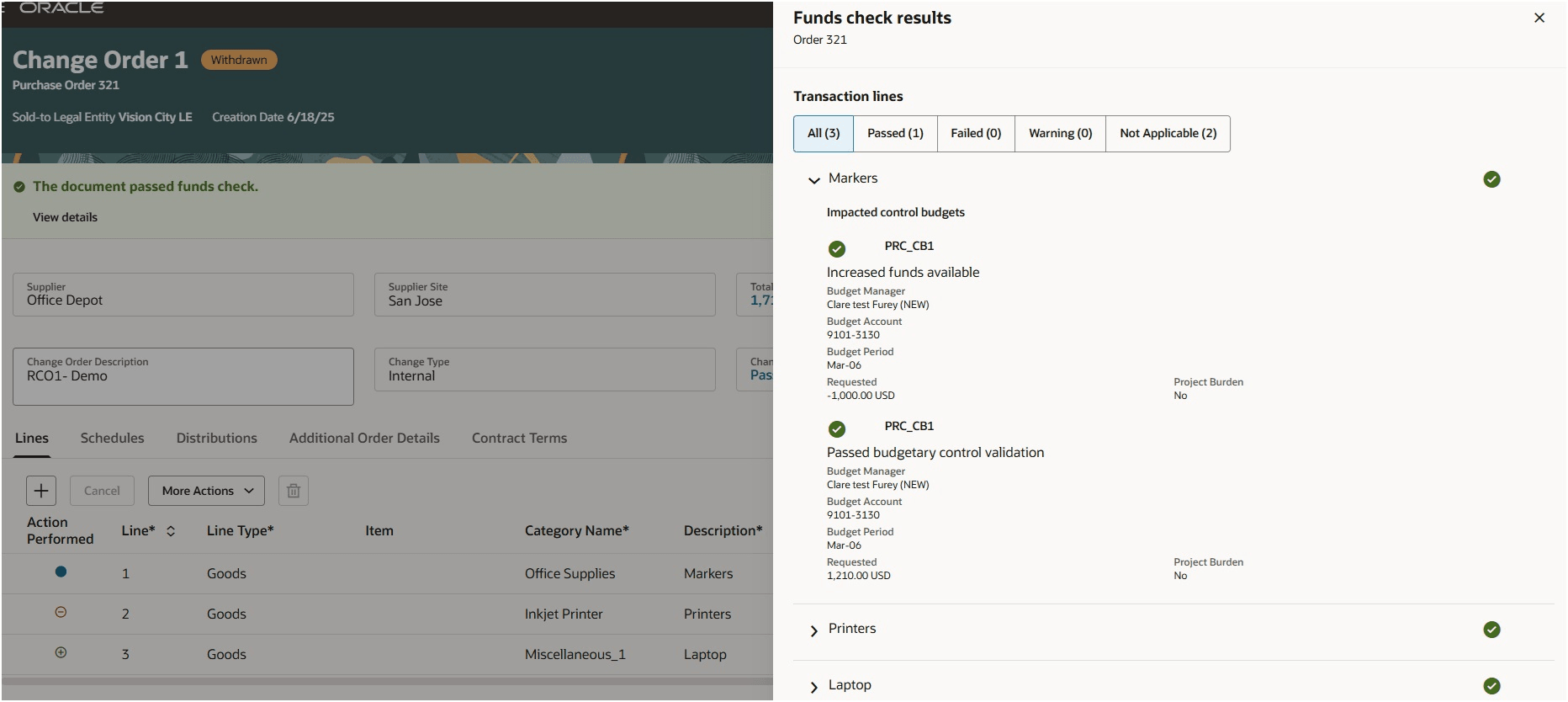1568x702 pixels.
Task: Click the Office Supplies category cell
Action: click(x=569, y=573)
